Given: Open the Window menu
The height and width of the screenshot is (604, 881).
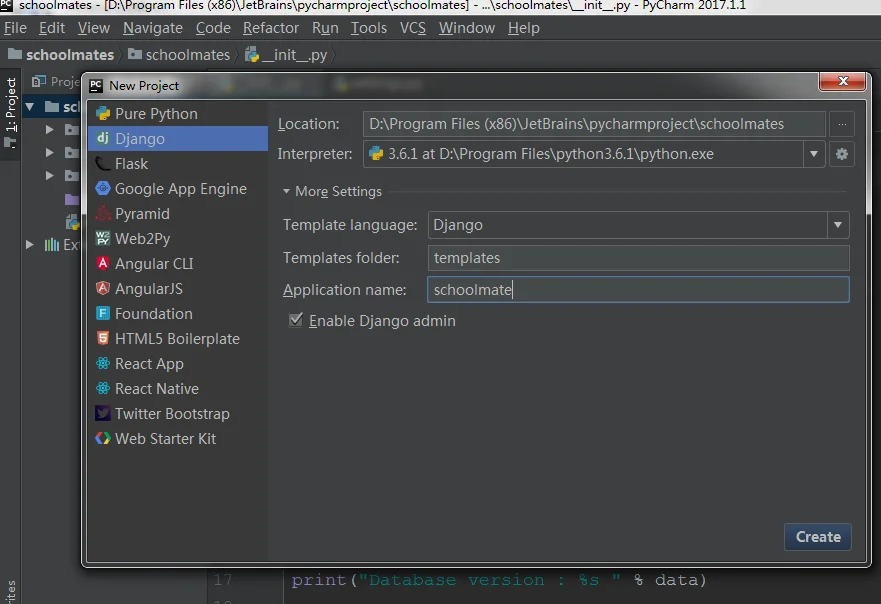Looking at the screenshot, I should 467,28.
